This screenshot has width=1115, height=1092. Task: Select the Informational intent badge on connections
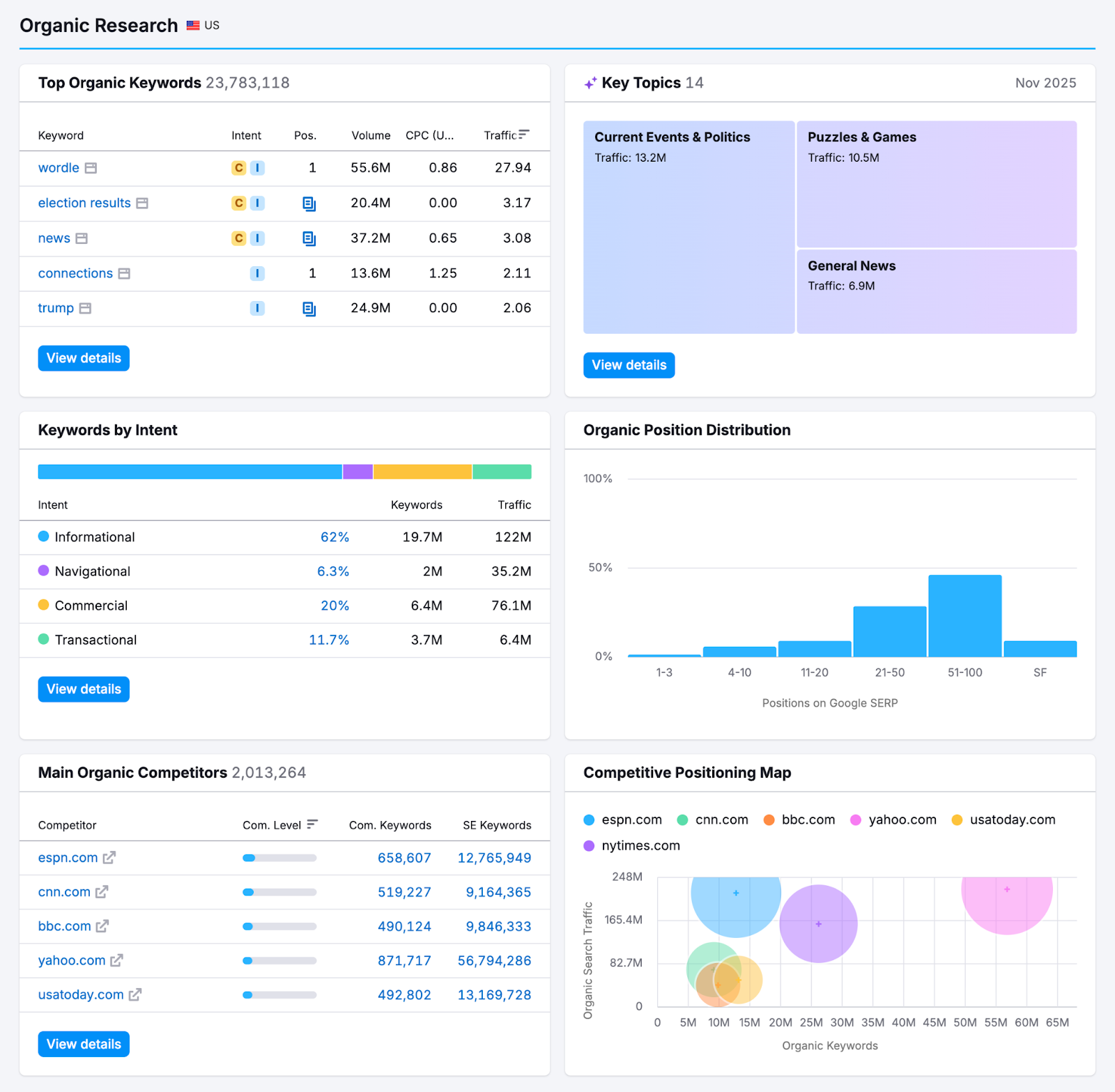pyautogui.click(x=257, y=273)
